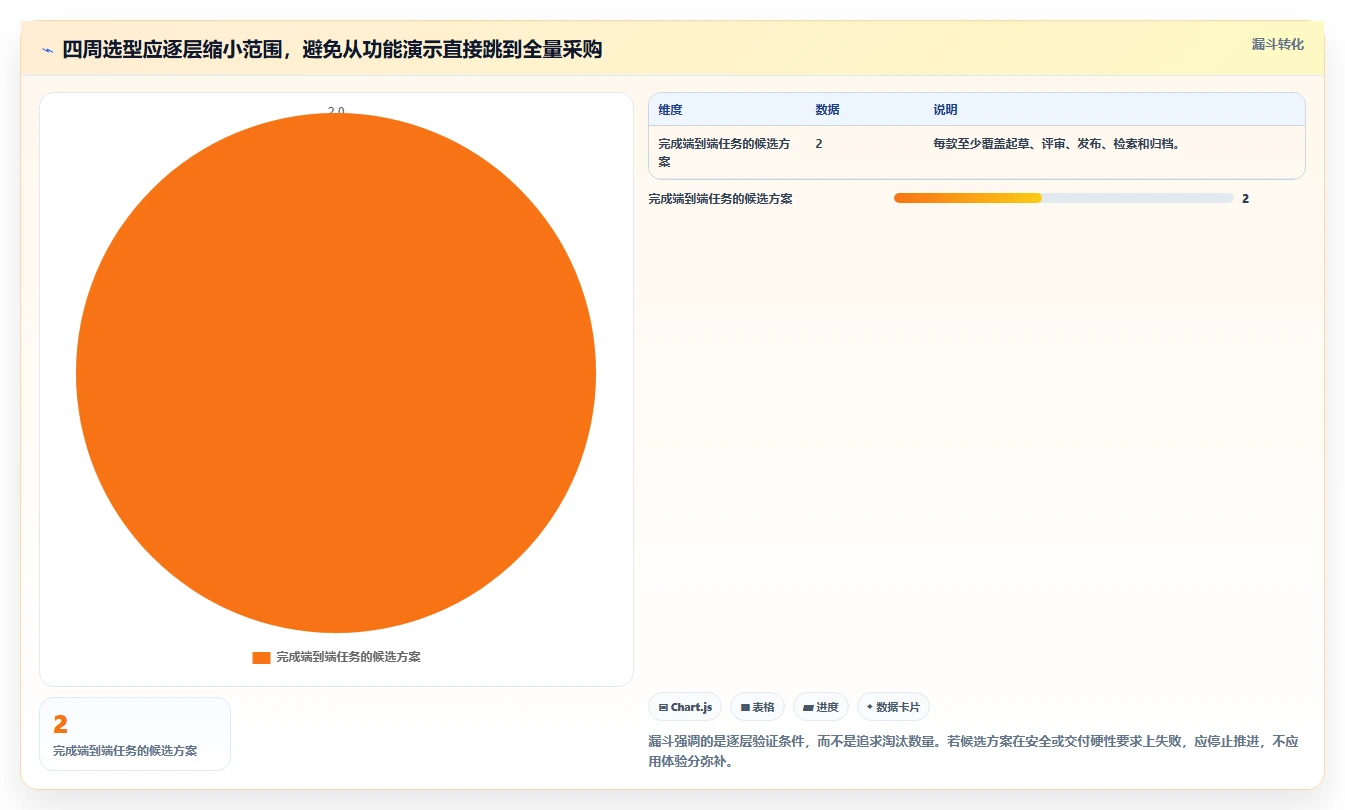Click the orange legend color box
1345x810 pixels.
pyautogui.click(x=261, y=657)
